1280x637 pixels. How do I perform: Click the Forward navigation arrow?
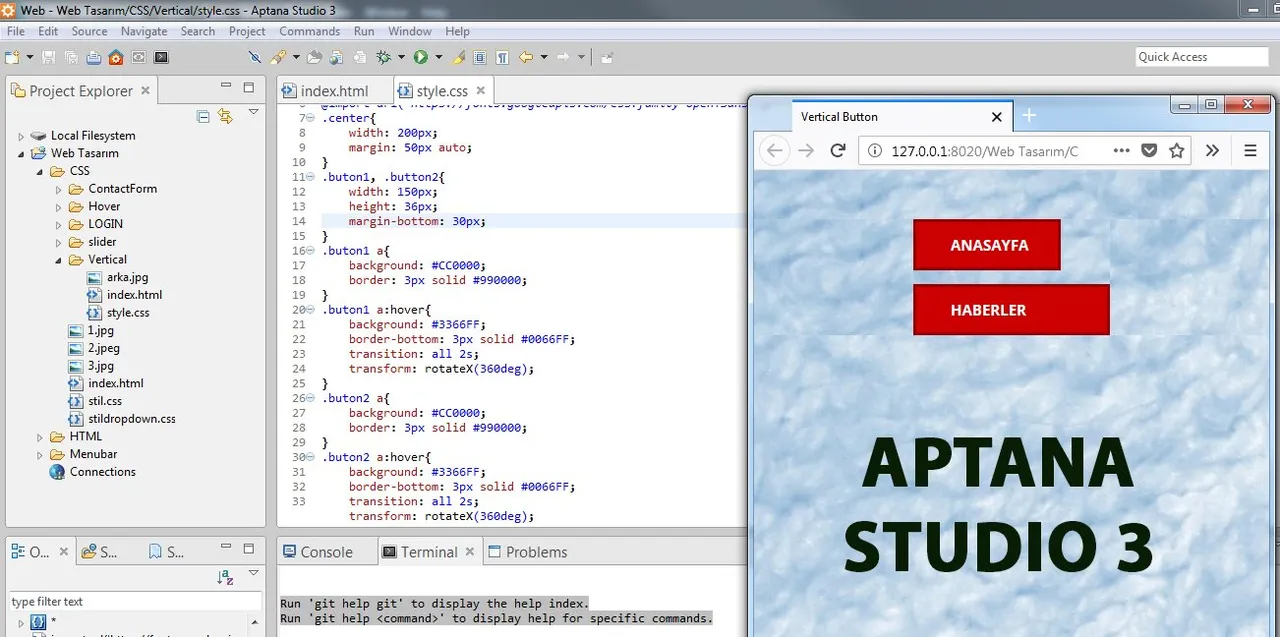(563, 57)
